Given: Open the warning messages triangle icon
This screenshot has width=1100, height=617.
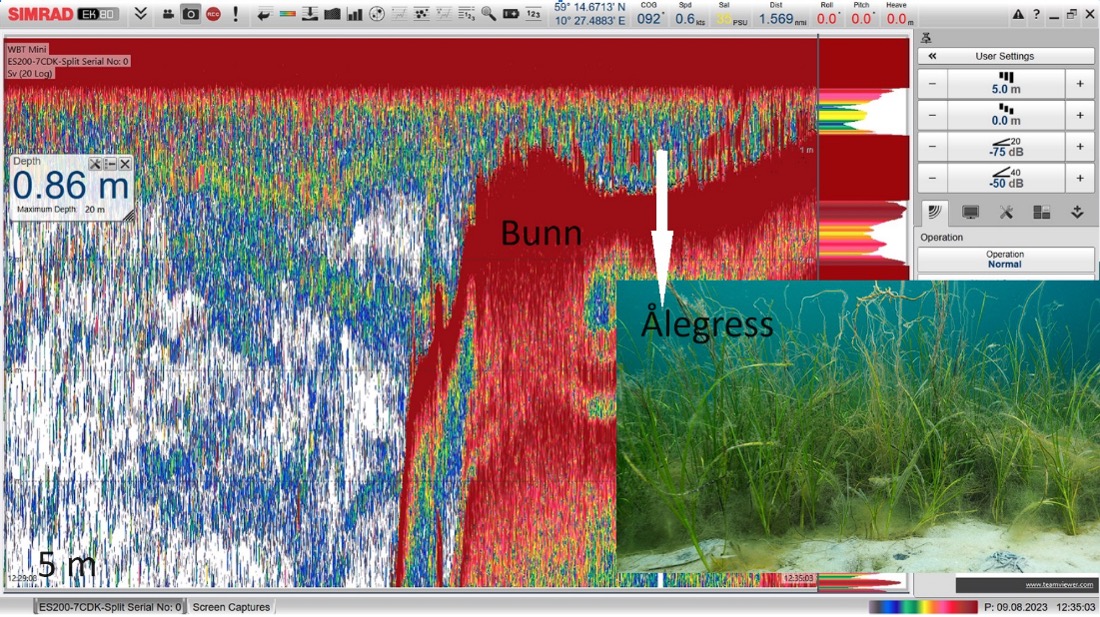Looking at the screenshot, I should (1018, 14).
